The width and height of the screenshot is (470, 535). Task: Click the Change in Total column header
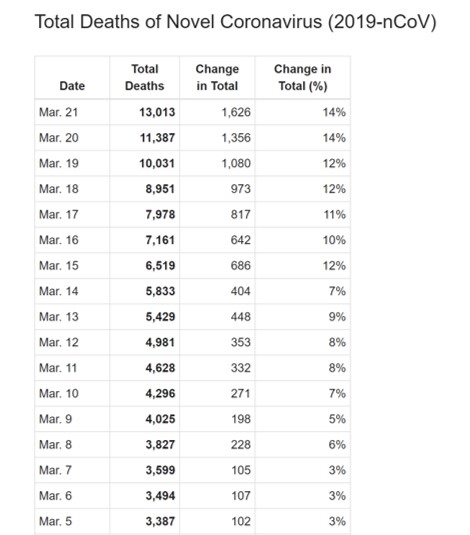217,77
